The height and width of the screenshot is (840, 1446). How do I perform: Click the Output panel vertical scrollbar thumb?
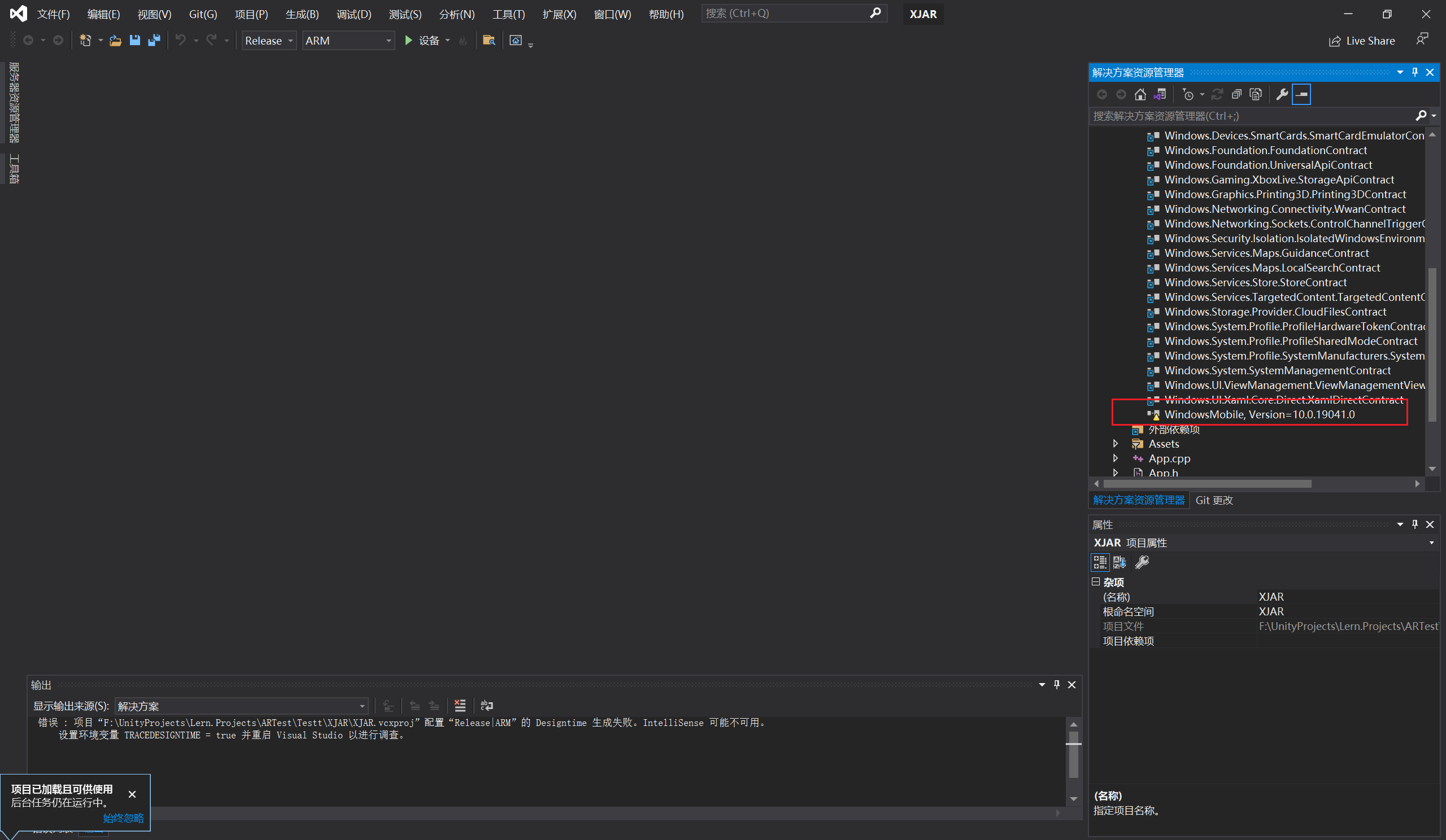click(1073, 754)
